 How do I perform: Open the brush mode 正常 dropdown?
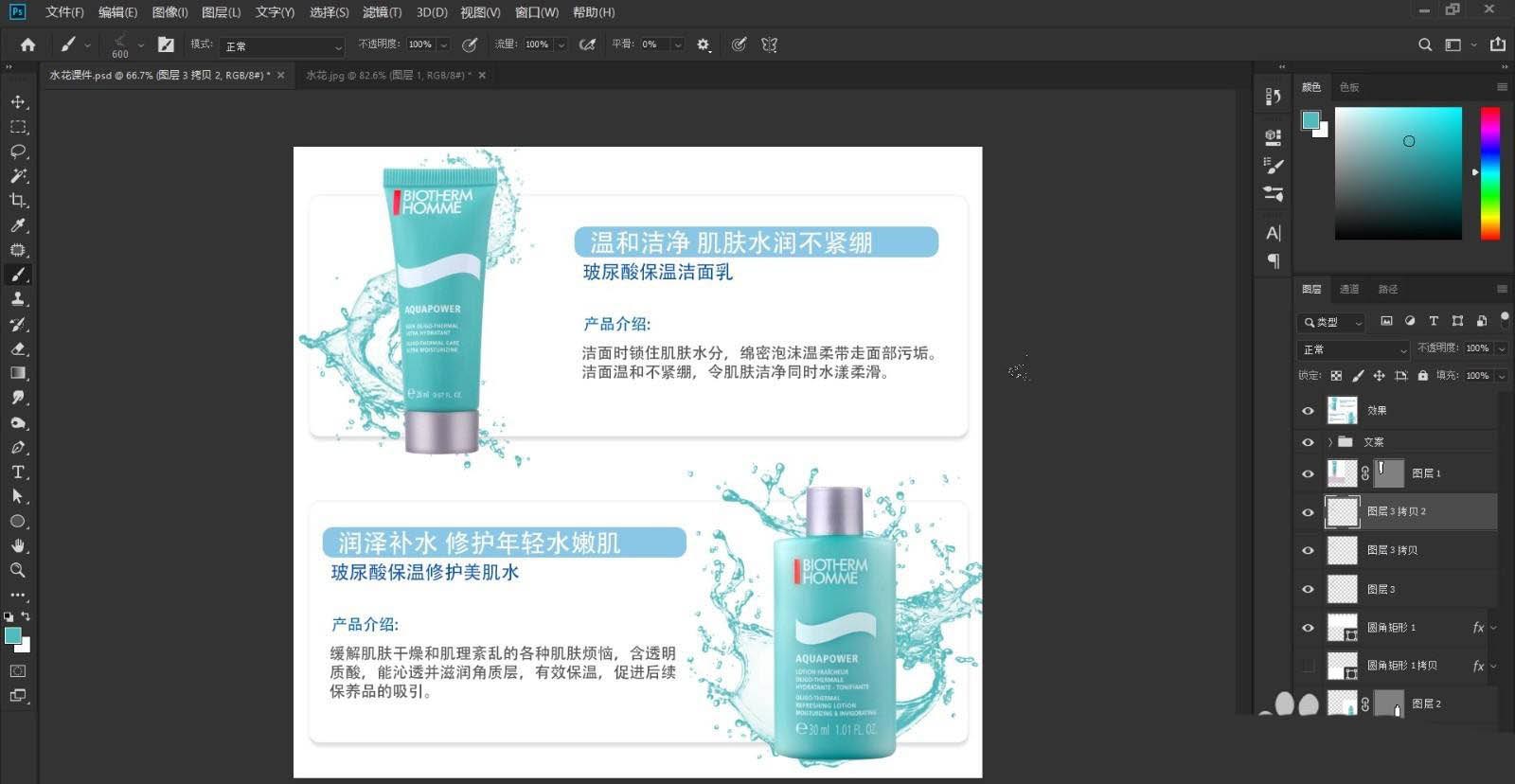[282, 45]
